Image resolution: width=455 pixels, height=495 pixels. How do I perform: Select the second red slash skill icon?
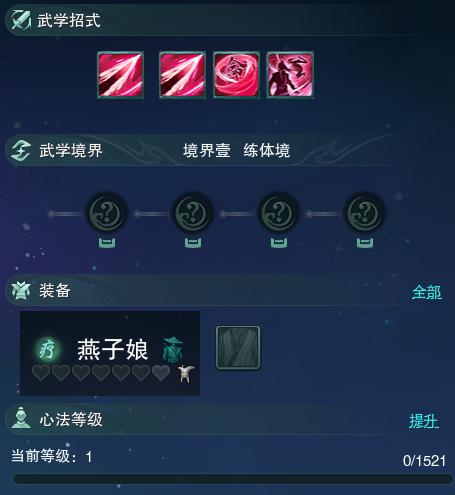pyautogui.click(x=182, y=75)
